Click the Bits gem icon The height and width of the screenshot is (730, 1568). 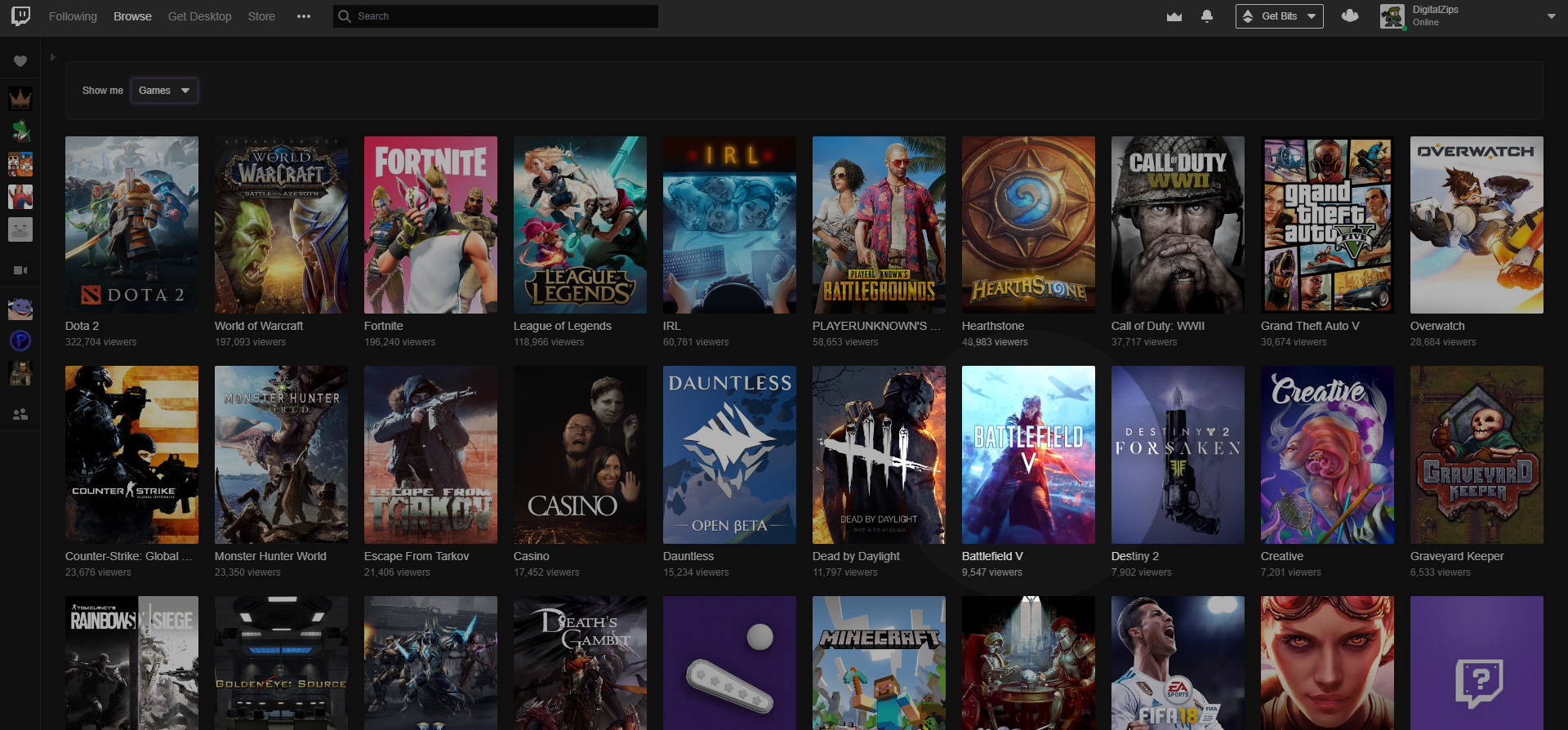(x=1248, y=16)
